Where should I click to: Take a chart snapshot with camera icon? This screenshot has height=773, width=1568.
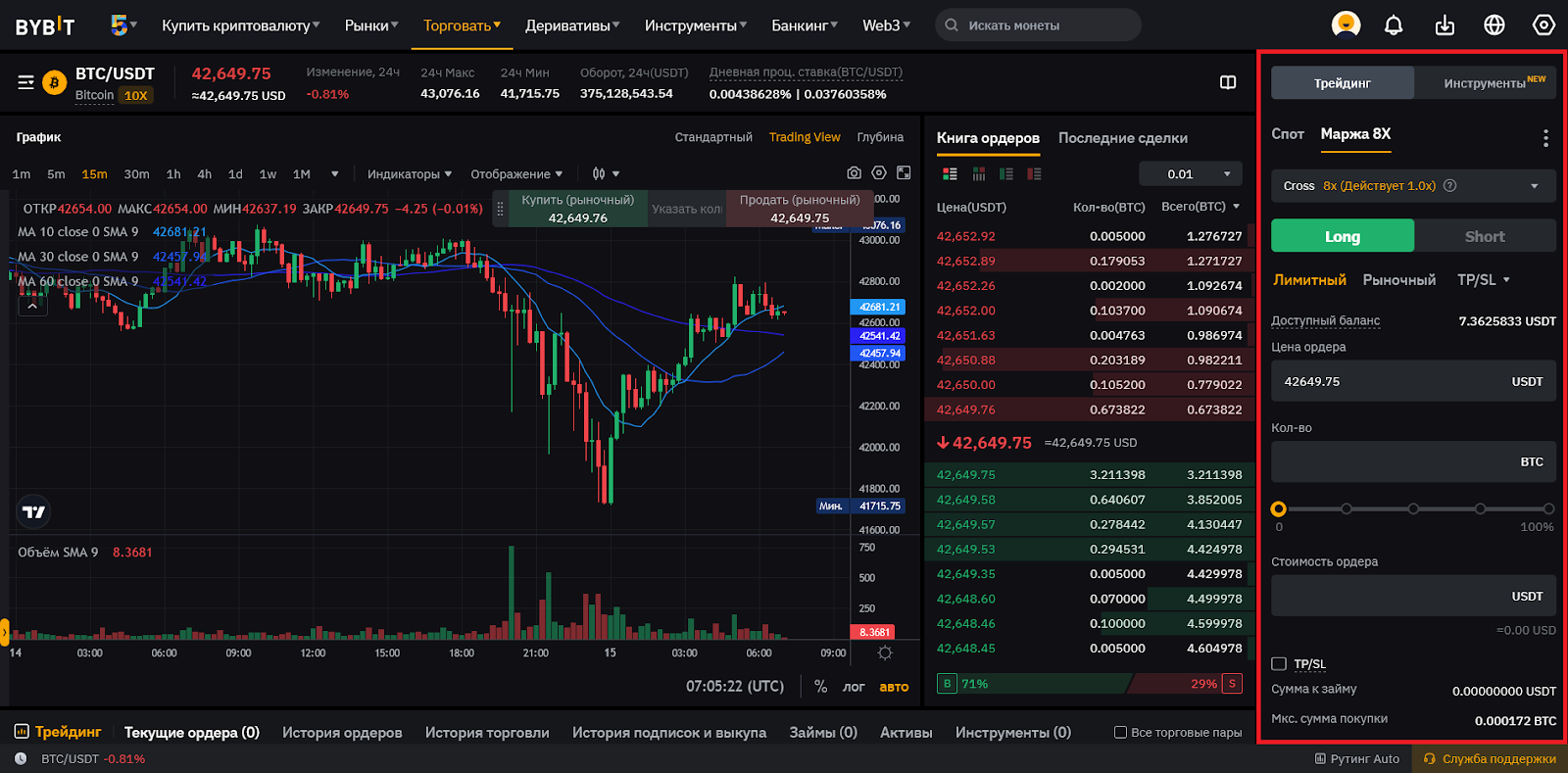[x=855, y=173]
